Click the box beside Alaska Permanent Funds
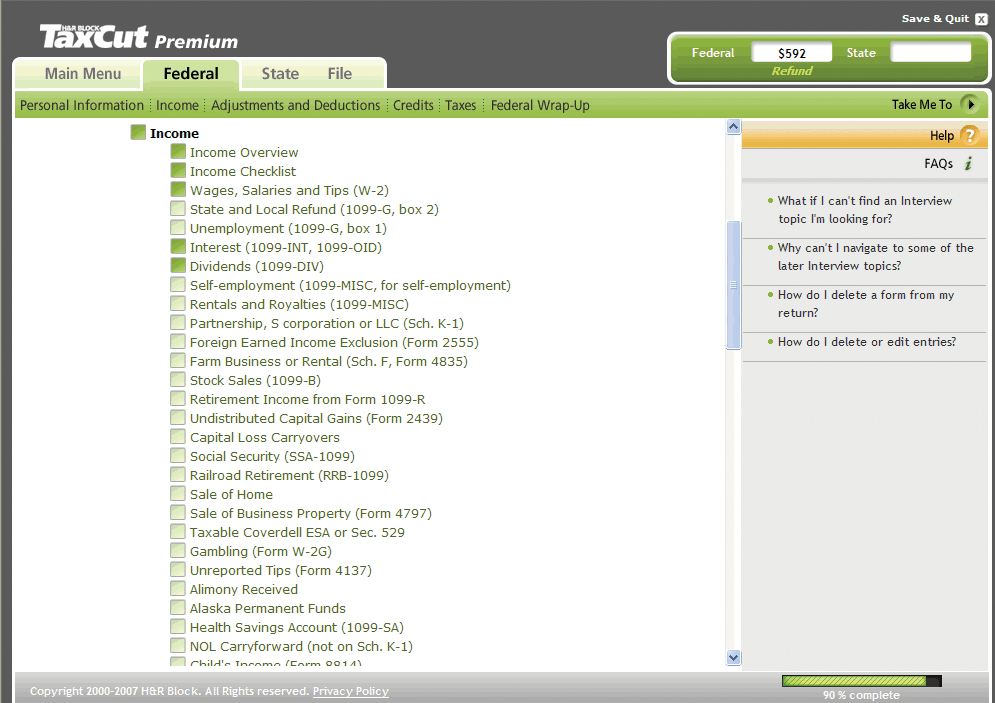 point(178,608)
